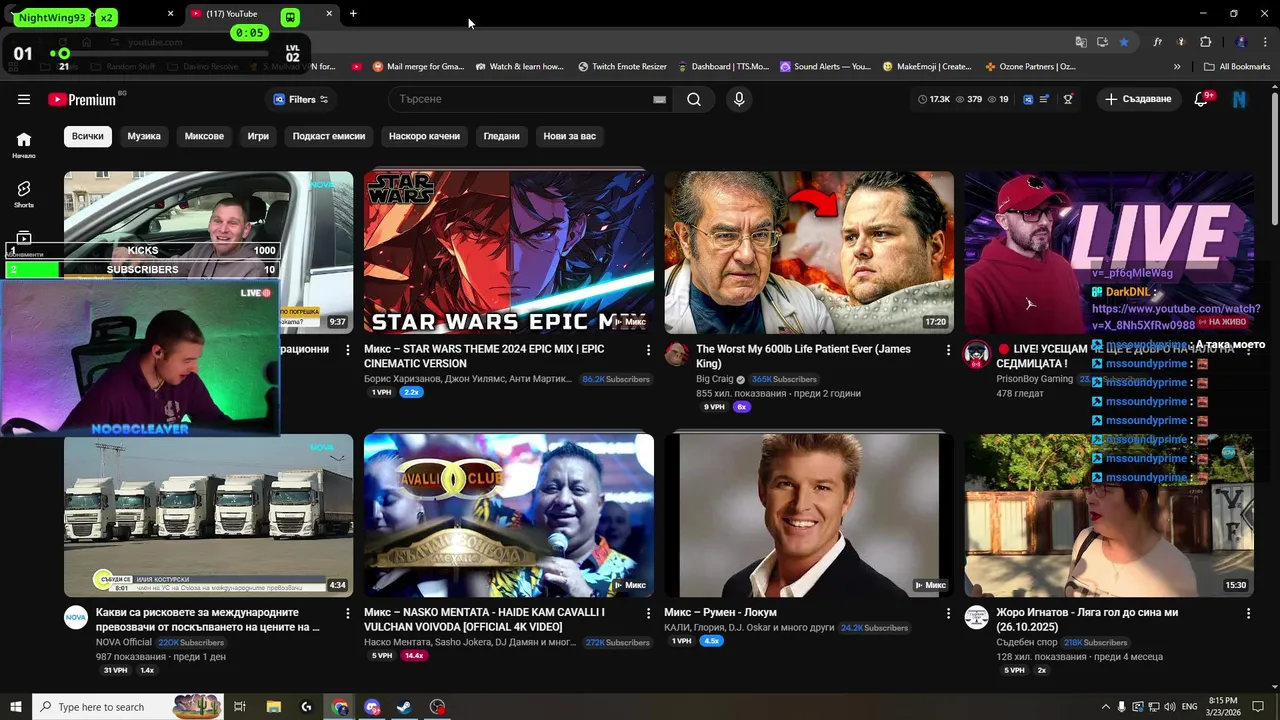1280x720 pixels.
Task: Start voice search with the microphone
Action: [739, 99]
